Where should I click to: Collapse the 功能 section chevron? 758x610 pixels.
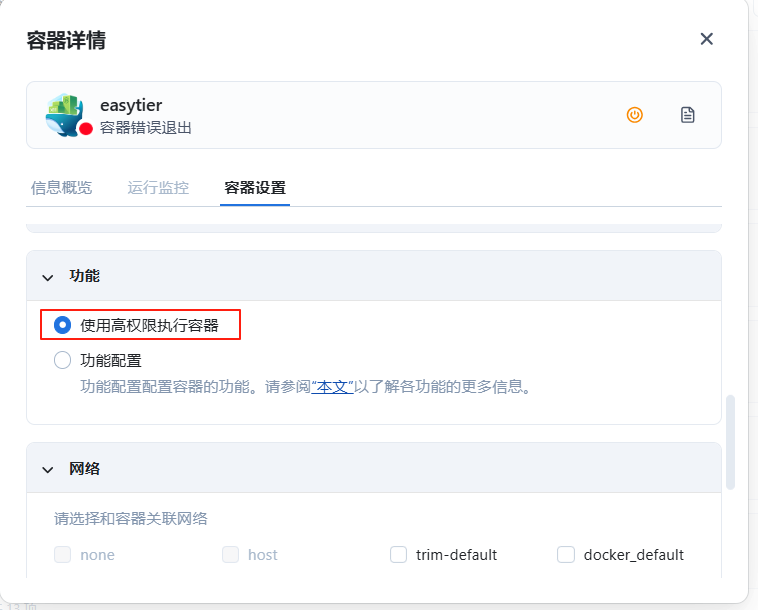(47, 277)
